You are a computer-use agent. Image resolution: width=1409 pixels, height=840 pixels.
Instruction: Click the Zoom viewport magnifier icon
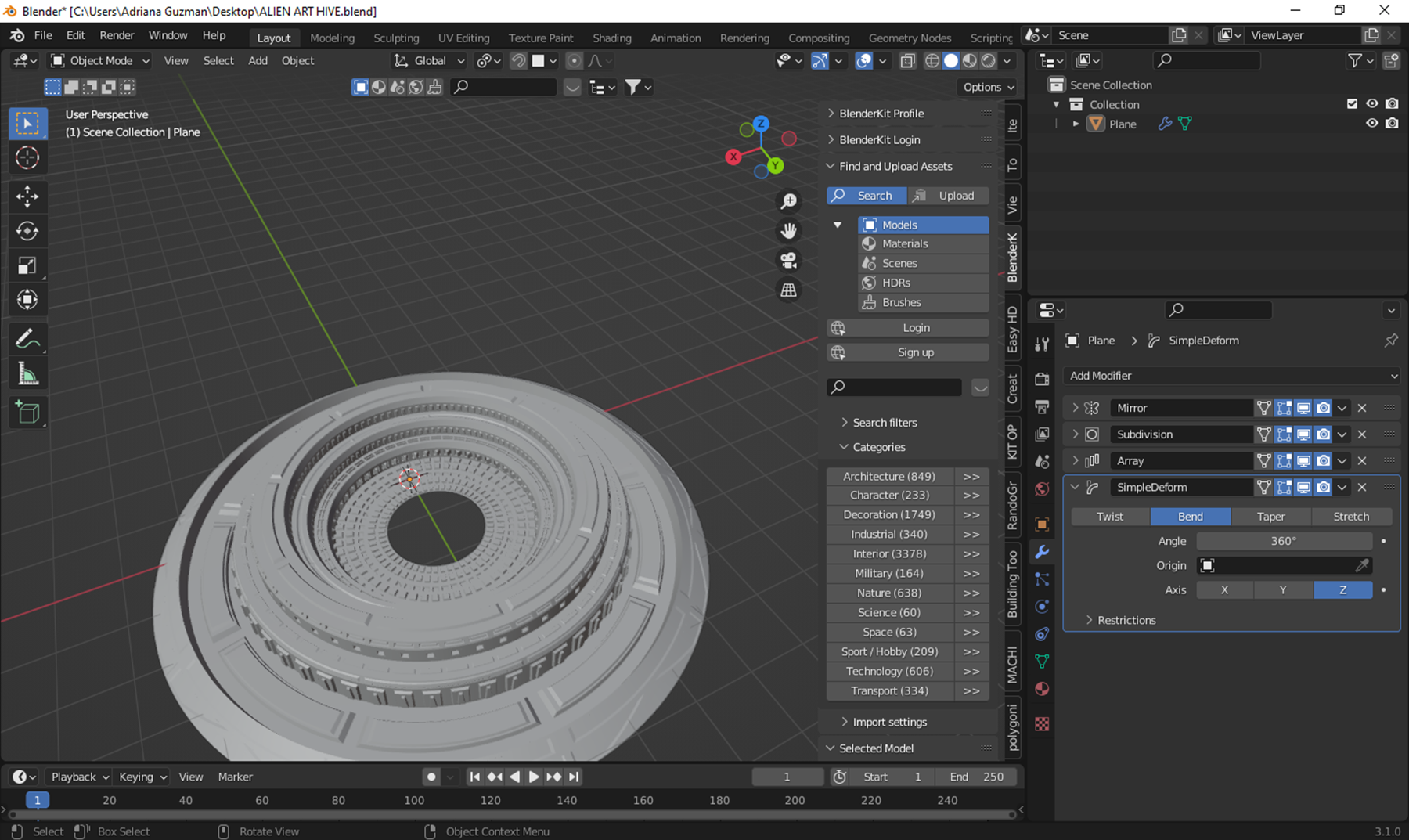coord(788,202)
